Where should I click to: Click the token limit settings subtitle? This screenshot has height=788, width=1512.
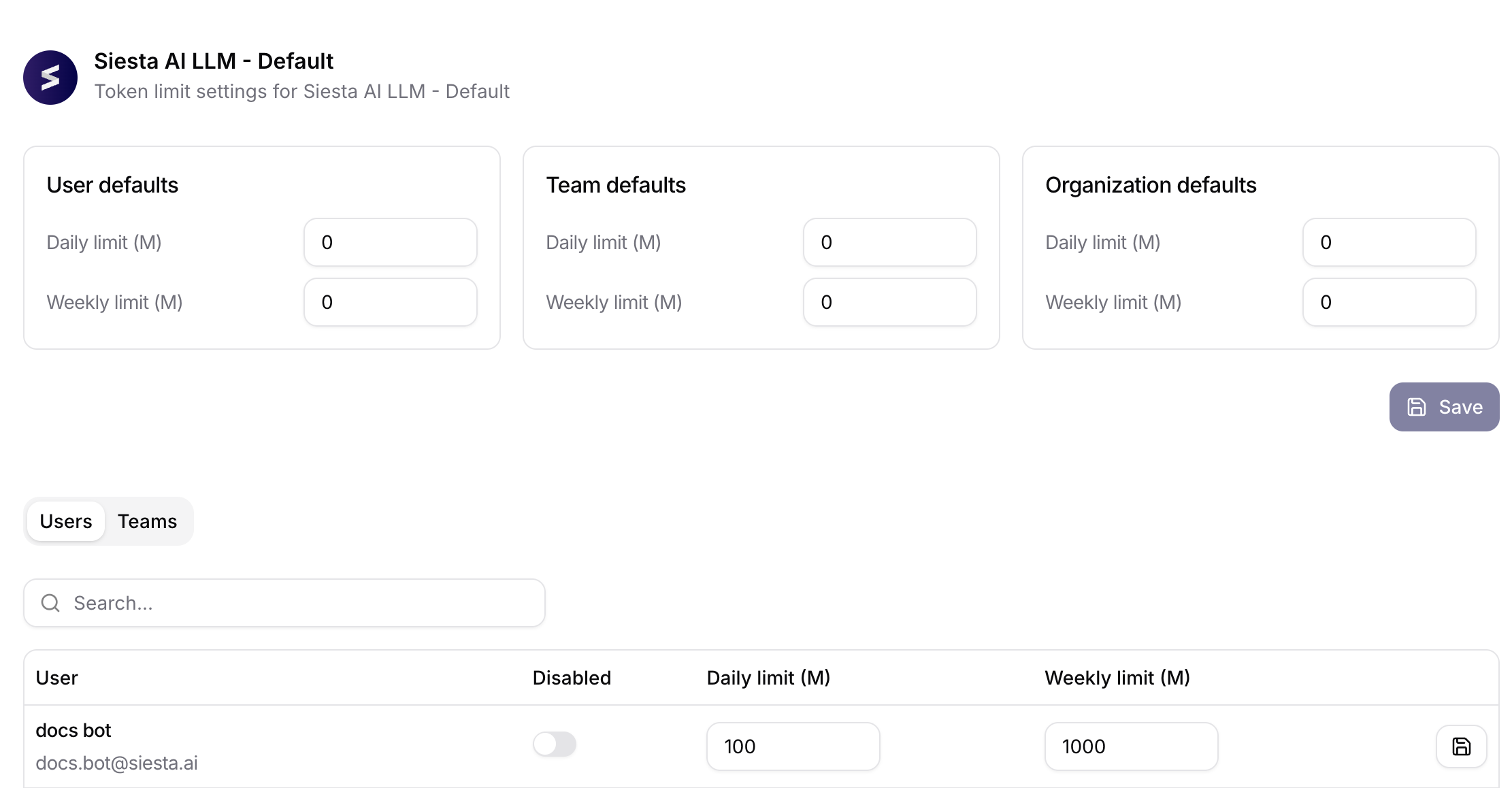click(302, 91)
